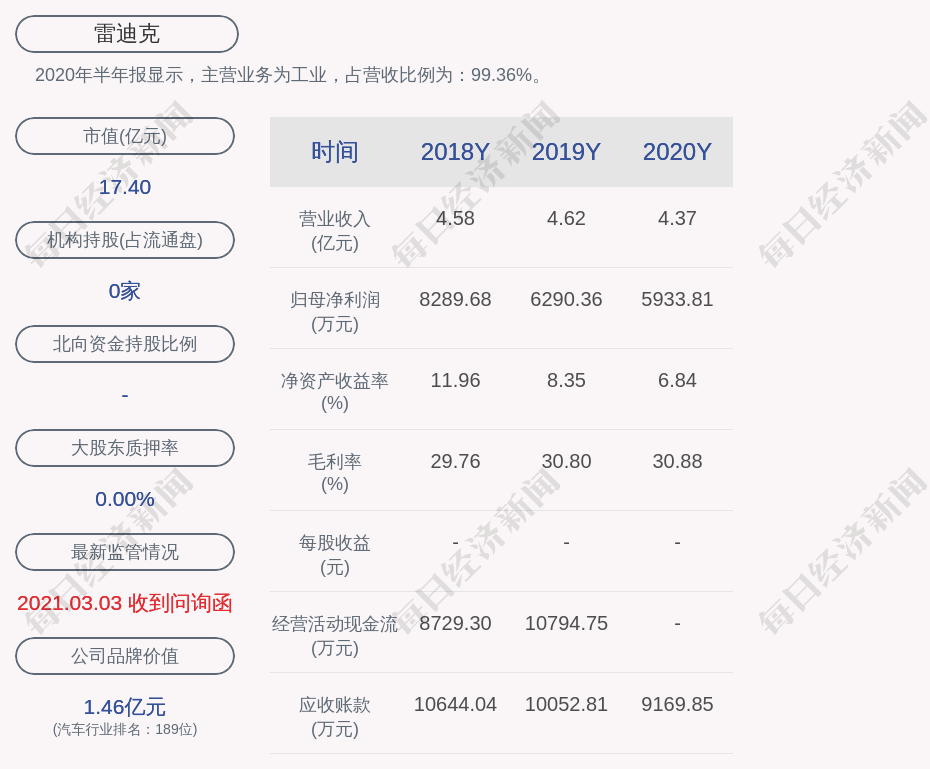Image resolution: width=930 pixels, height=769 pixels.
Task: Click the gross margin value 30.80
Action: pyautogui.click(x=566, y=461)
